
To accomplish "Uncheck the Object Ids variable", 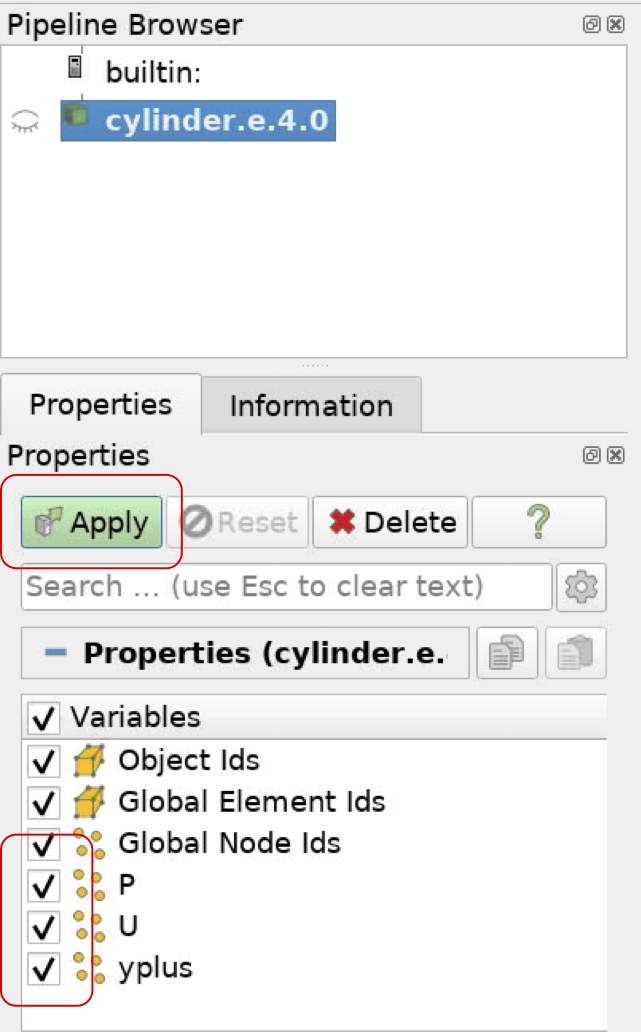I will 43,761.
